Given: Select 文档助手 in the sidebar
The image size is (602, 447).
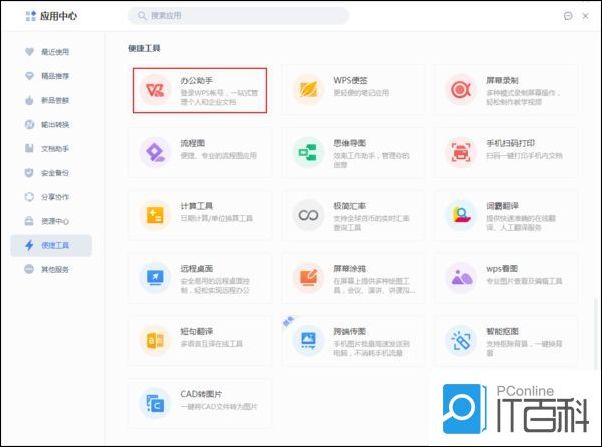Looking at the screenshot, I should point(51,148).
